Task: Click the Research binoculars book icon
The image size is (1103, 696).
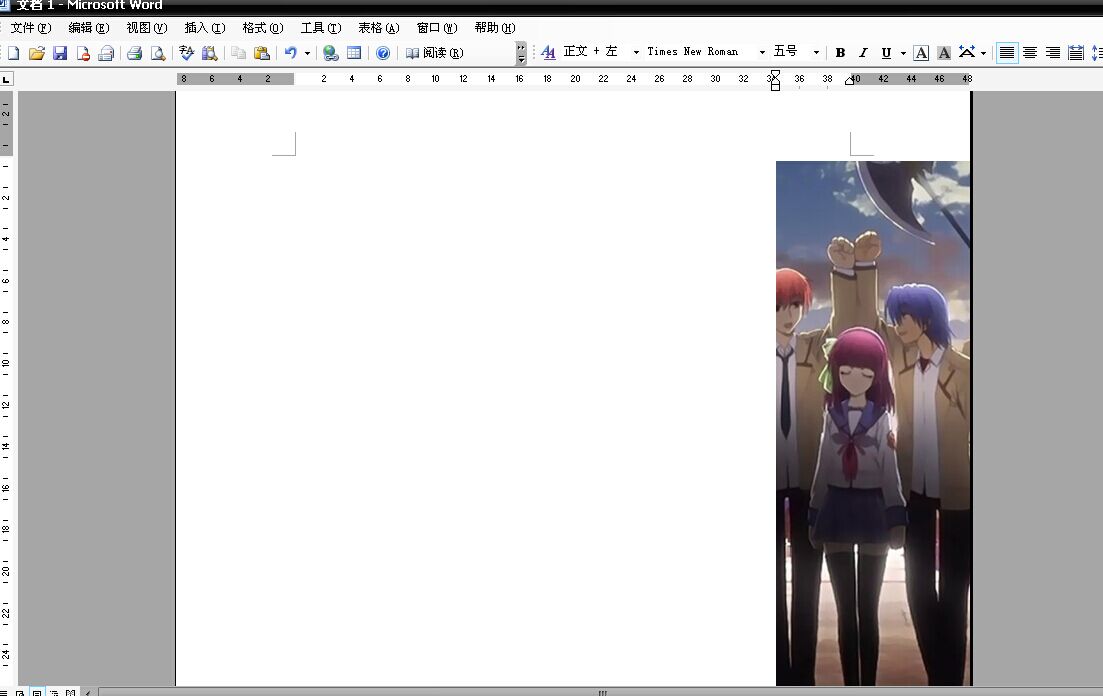Action: 210,53
